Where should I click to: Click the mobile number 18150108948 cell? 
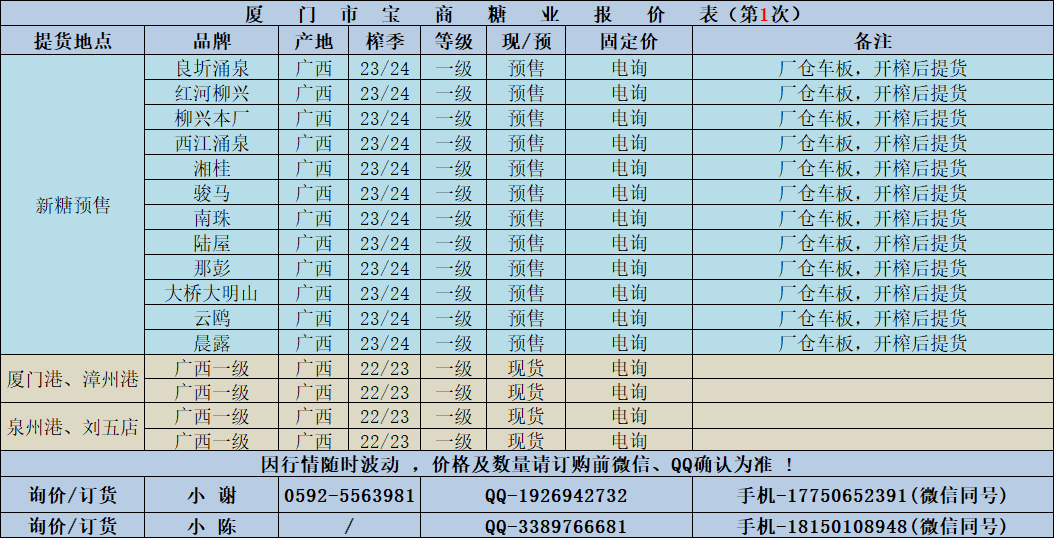tap(872, 526)
